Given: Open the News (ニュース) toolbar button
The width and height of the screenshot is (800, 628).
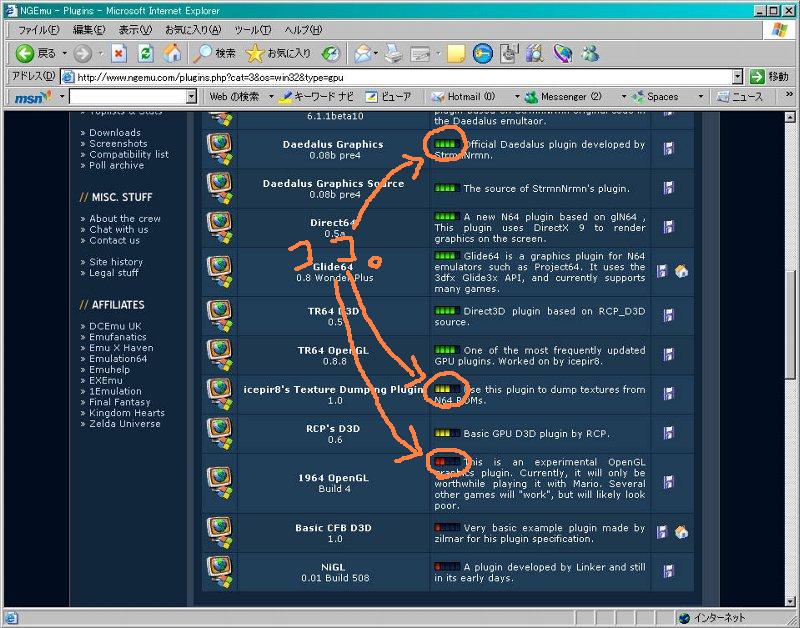Looking at the screenshot, I should pos(740,96).
